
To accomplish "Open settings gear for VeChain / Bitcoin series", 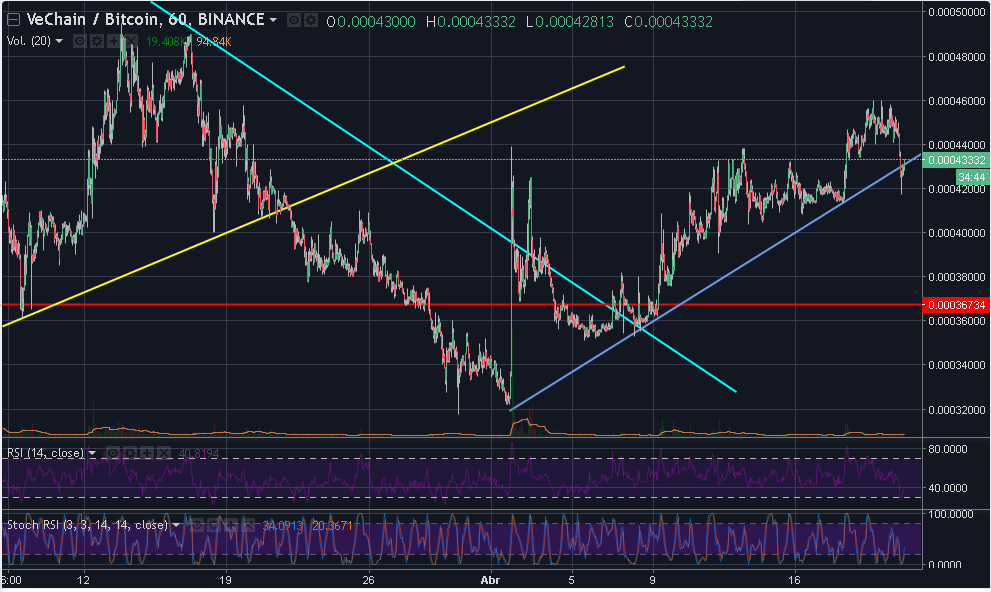I will (310, 20).
